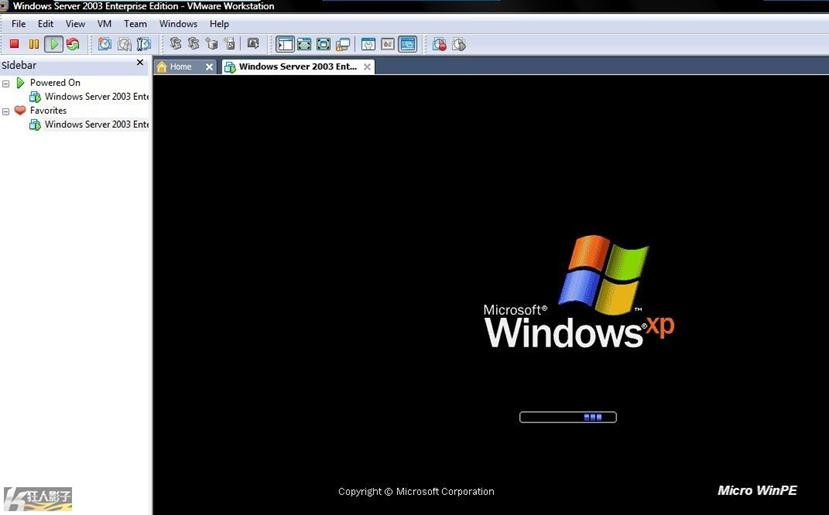Click the VM icon under Favorites group

coord(35,125)
